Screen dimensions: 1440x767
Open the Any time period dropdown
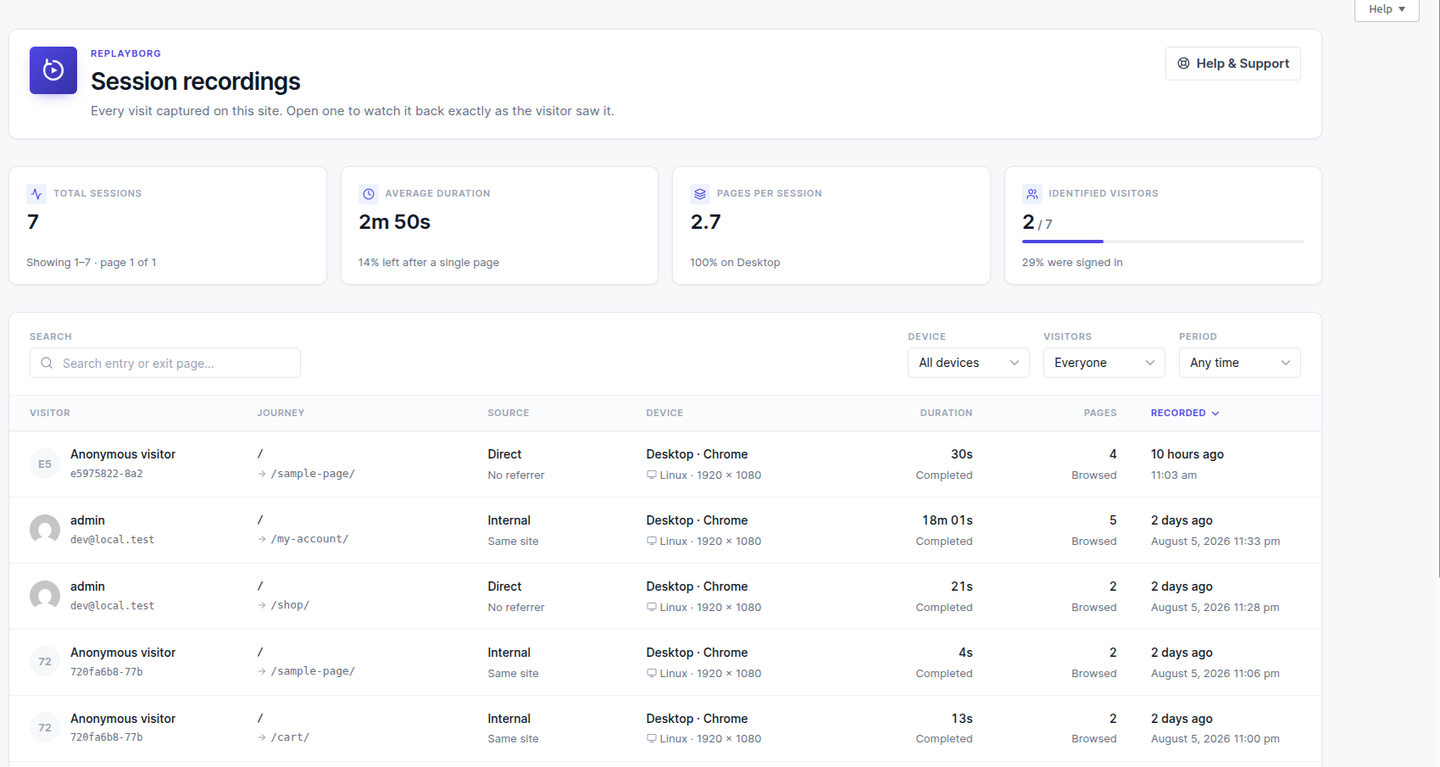pos(1239,363)
